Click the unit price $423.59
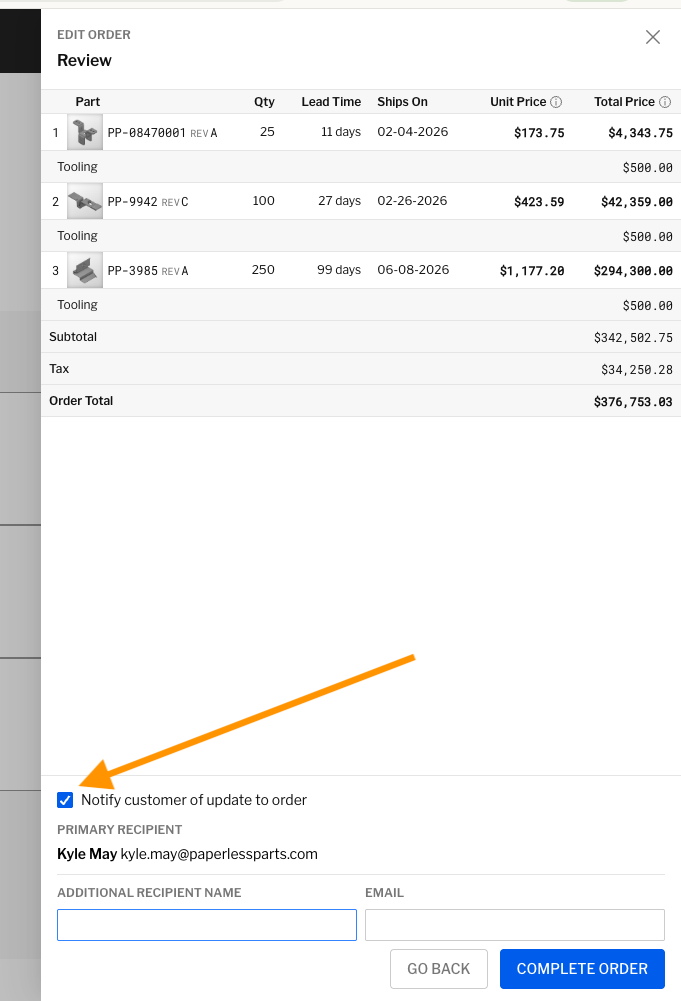Viewport: 681px width, 1001px height. [539, 202]
